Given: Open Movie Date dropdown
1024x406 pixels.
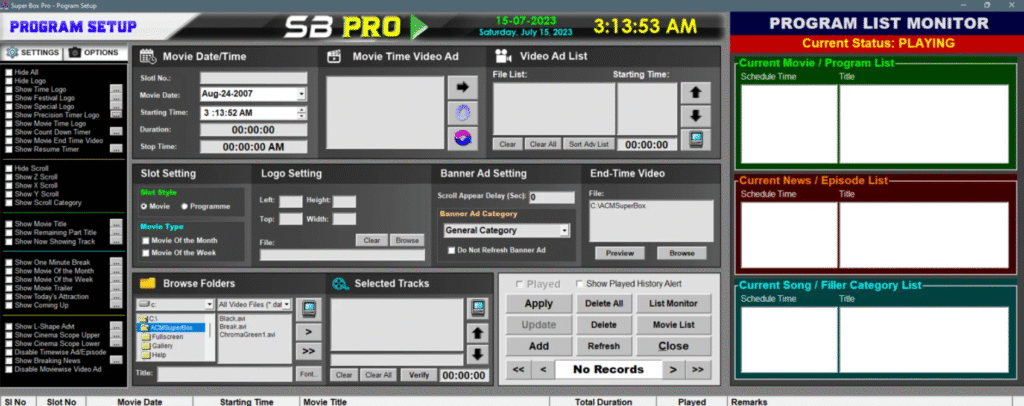Looking at the screenshot, I should 301,94.
